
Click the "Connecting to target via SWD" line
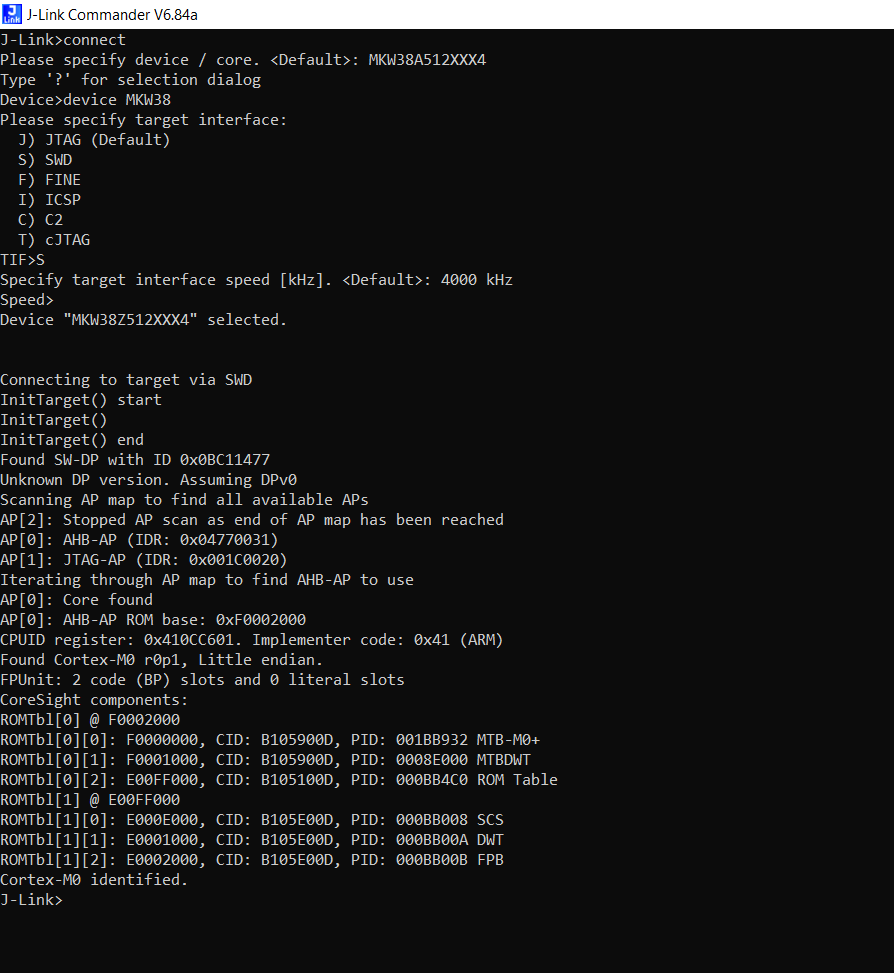pos(126,380)
